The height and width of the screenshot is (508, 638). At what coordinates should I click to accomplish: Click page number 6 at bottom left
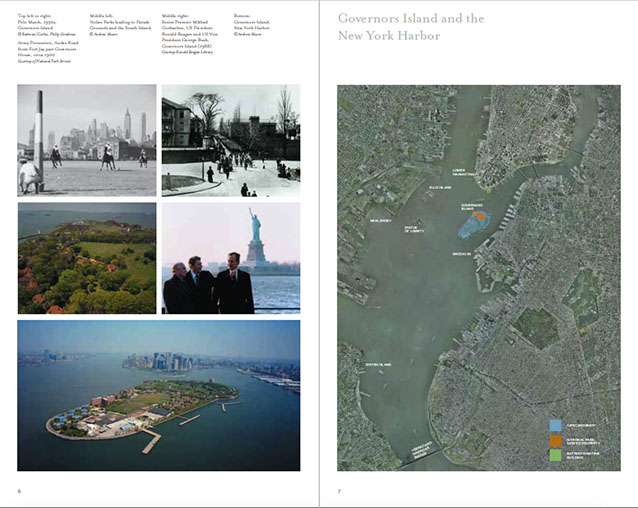coord(19,491)
